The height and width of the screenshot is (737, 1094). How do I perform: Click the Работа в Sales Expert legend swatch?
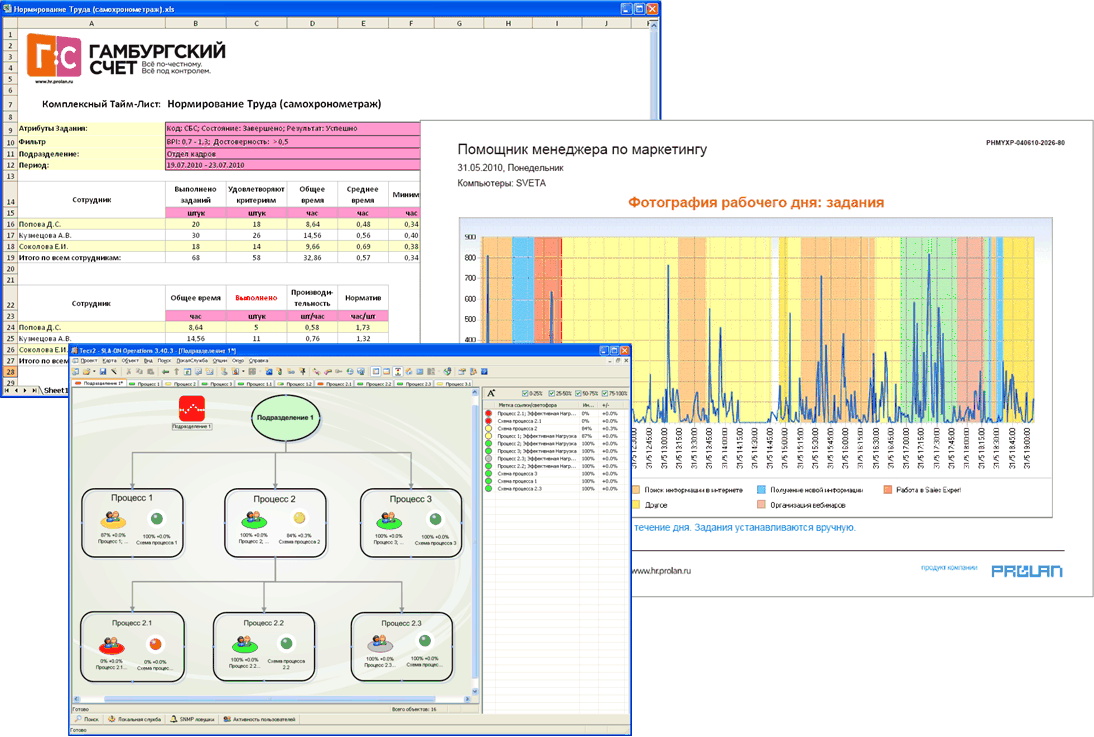click(887, 490)
